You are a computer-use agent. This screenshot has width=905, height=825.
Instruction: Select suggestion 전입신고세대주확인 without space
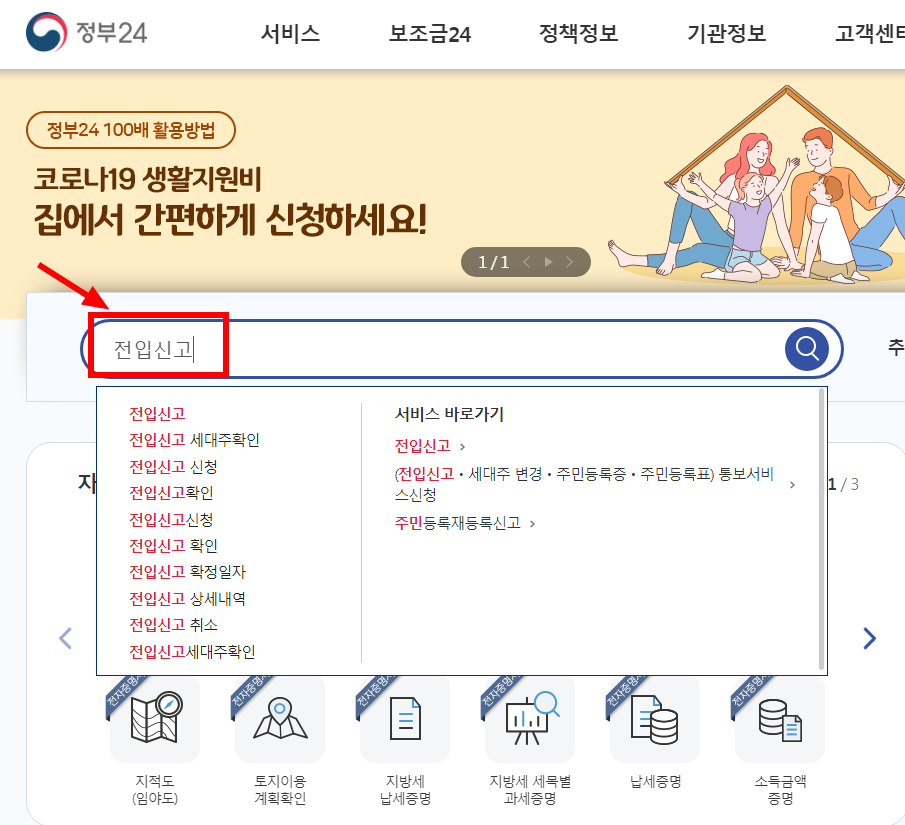point(192,652)
